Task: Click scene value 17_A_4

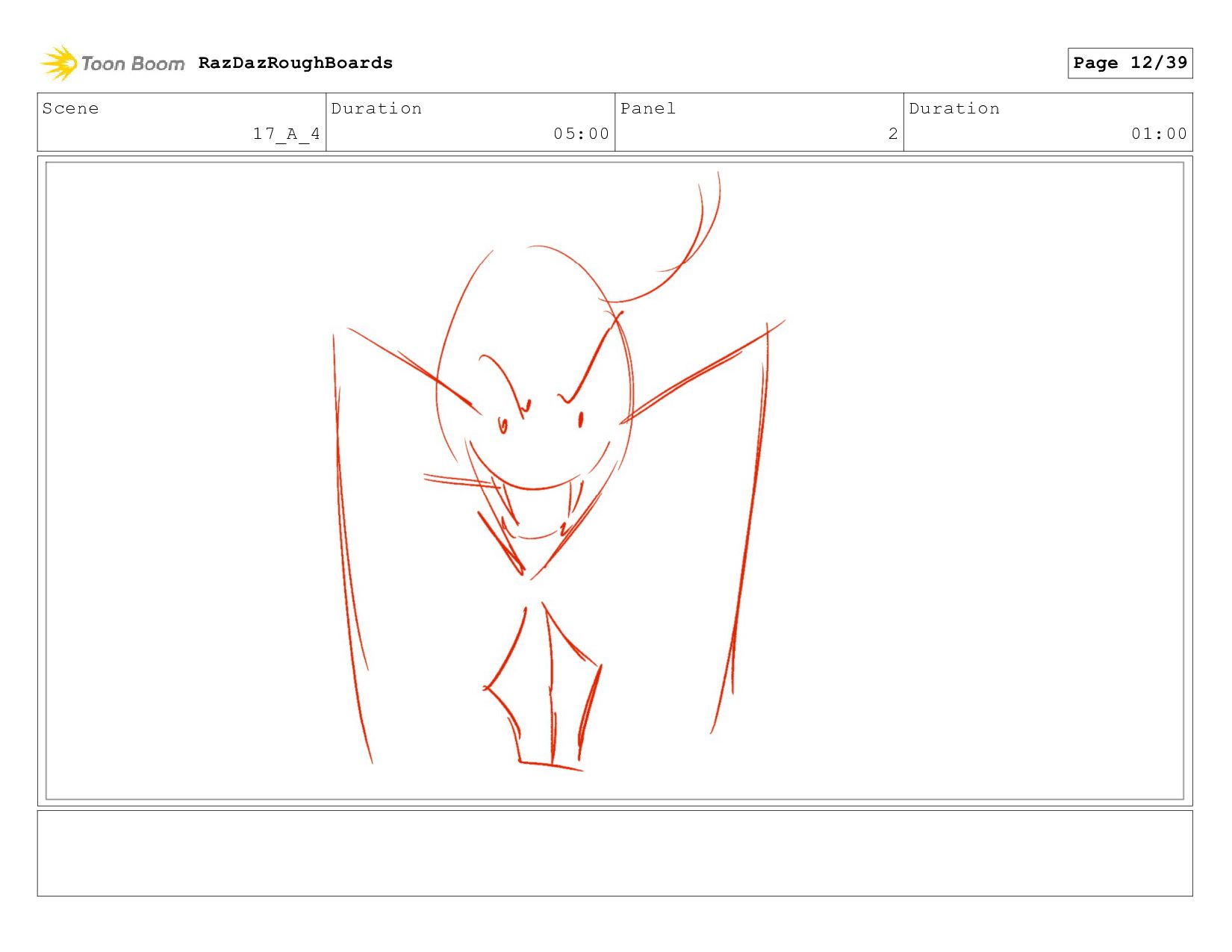Action: (x=287, y=134)
